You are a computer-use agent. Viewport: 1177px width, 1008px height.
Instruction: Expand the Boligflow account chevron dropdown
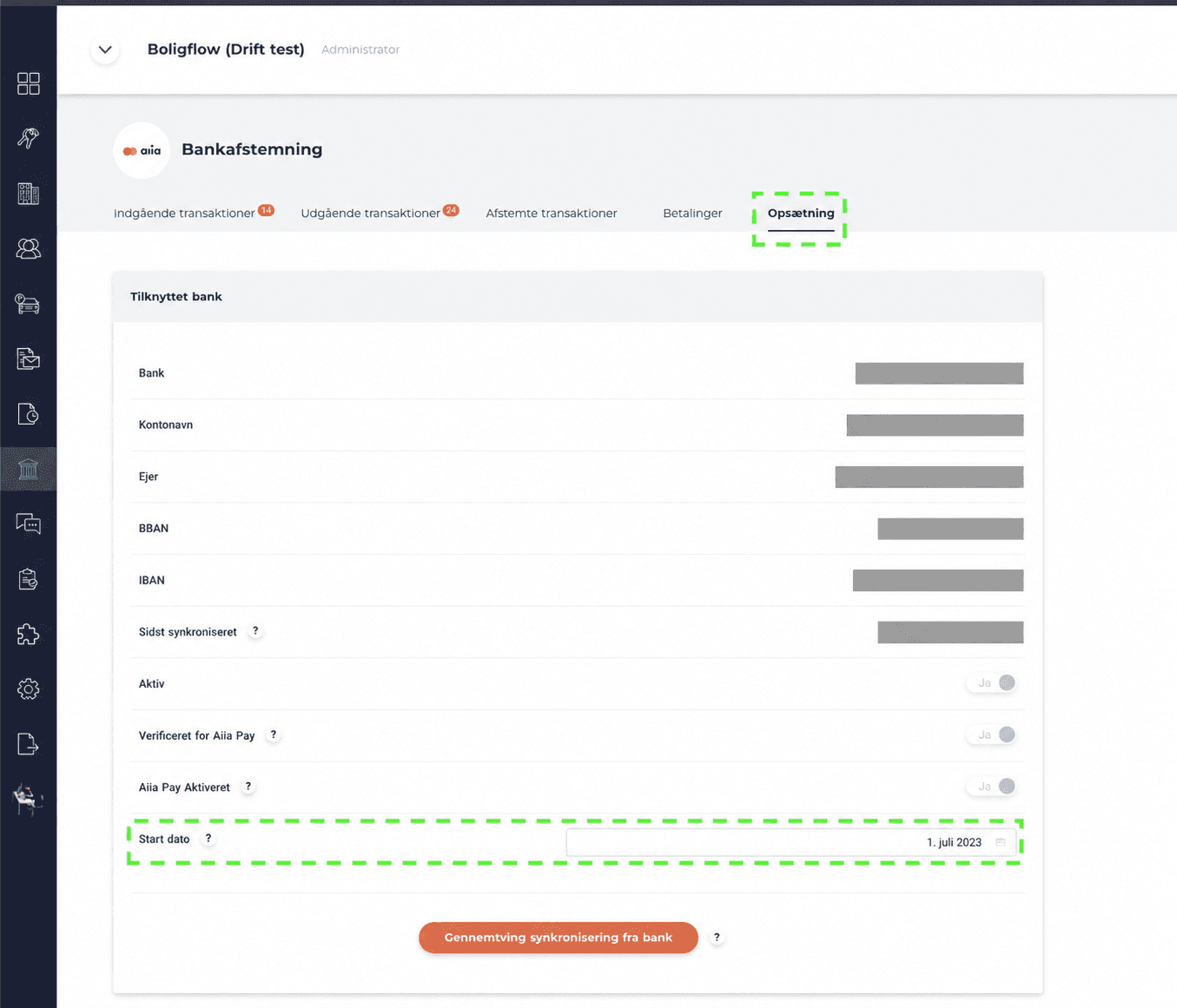105,49
